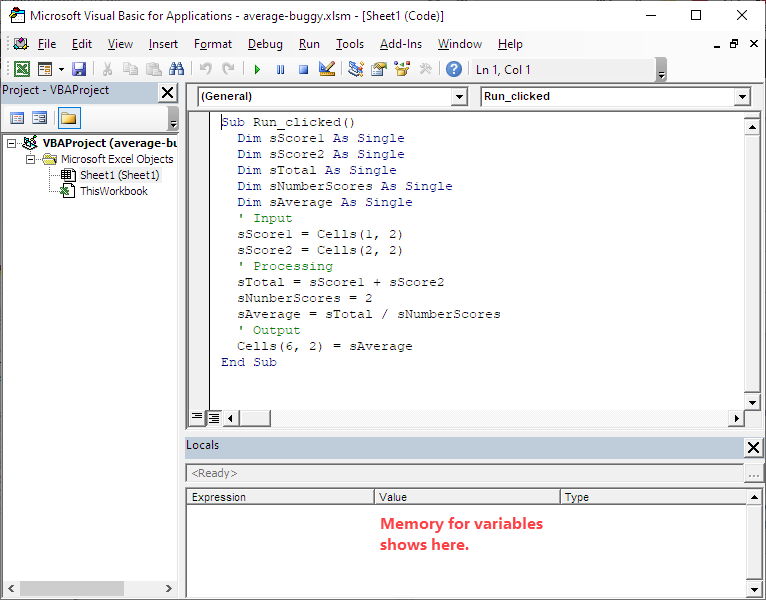Toggle Design Mode icon
The height and width of the screenshot is (600, 766).
[x=326, y=69]
